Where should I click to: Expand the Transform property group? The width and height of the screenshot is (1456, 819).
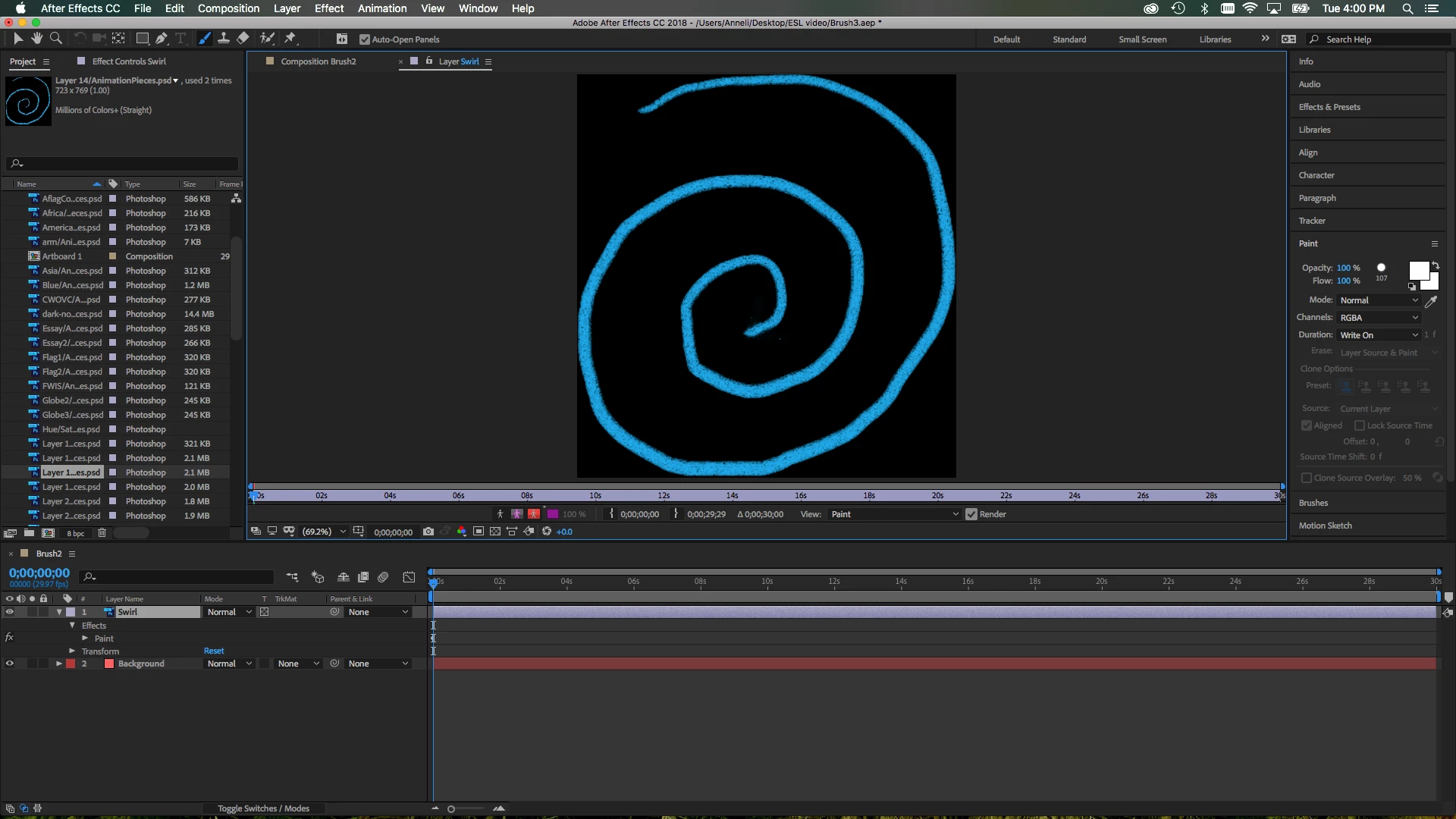click(x=72, y=651)
